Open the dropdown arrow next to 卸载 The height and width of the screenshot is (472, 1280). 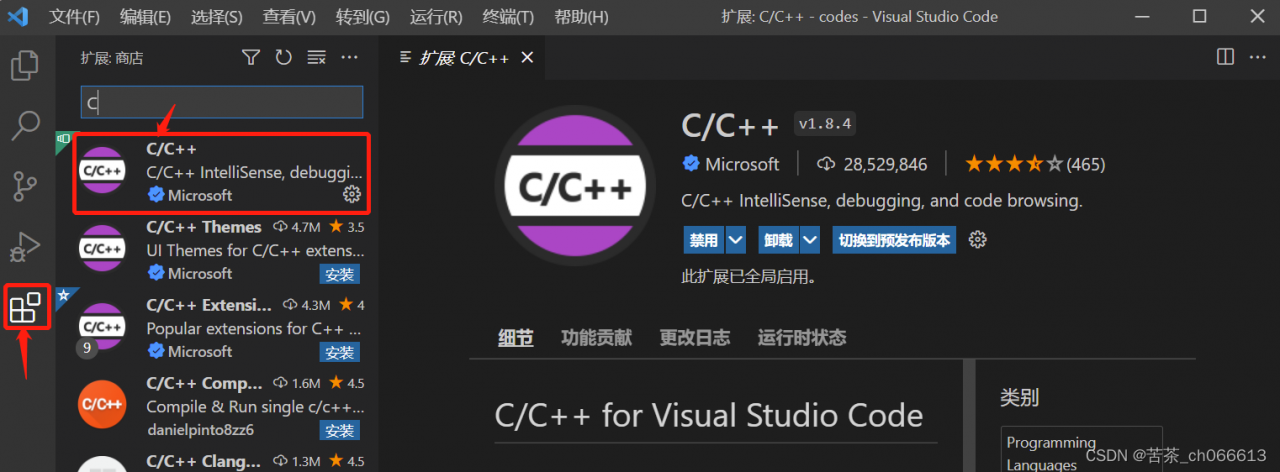(x=810, y=240)
